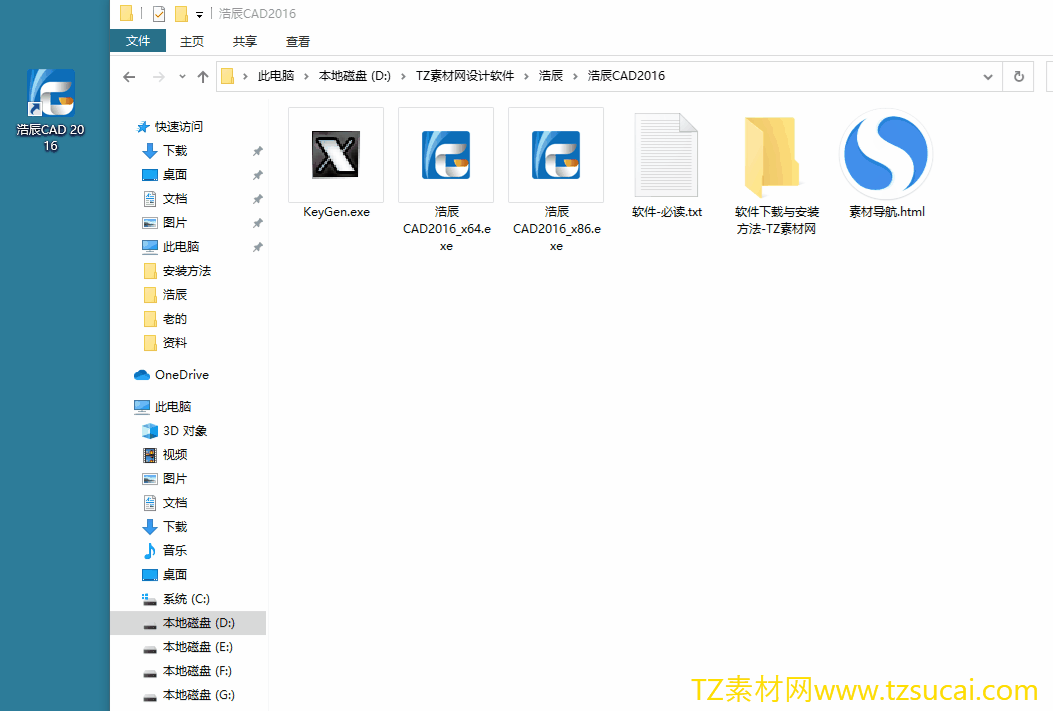Click the properties checkmark icon in title bar

(x=159, y=13)
